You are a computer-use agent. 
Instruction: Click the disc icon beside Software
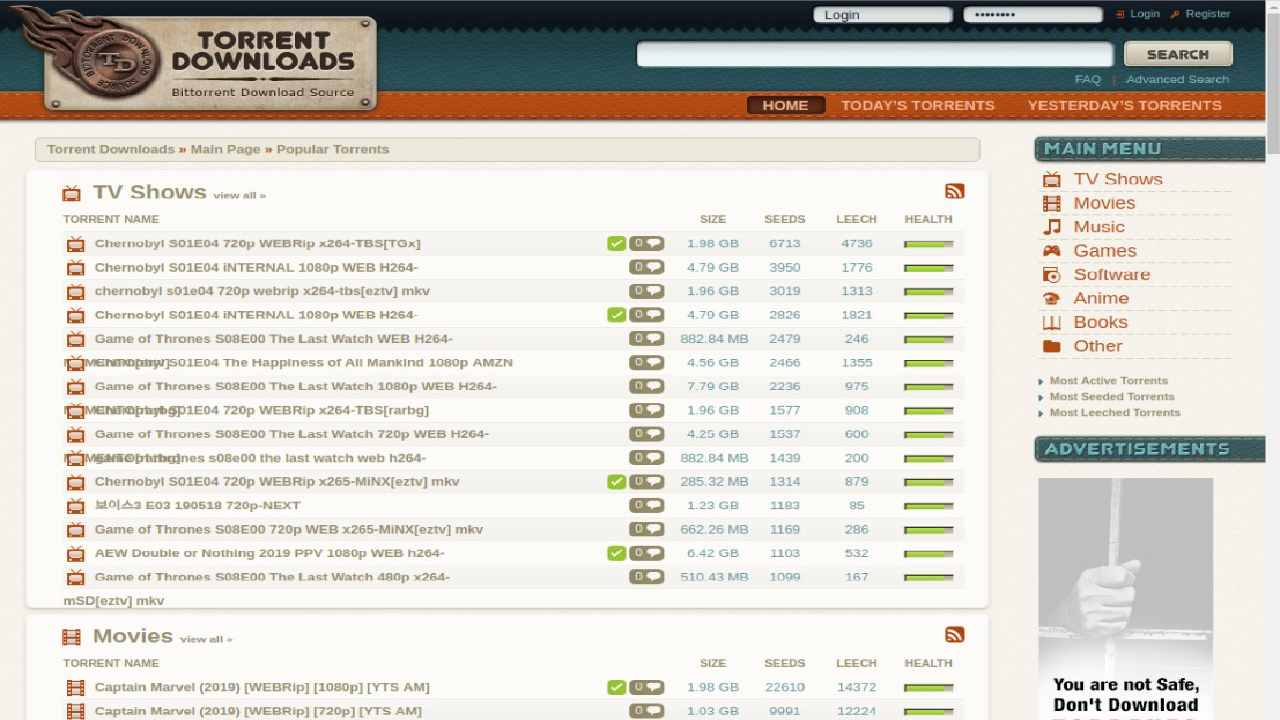[x=1051, y=275]
